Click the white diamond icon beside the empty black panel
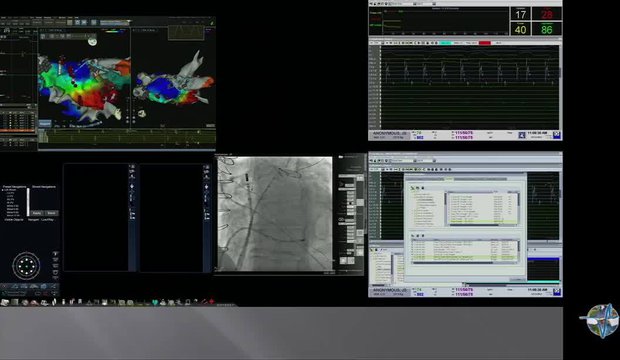Viewport: 620px width, 360px height. 132,186
